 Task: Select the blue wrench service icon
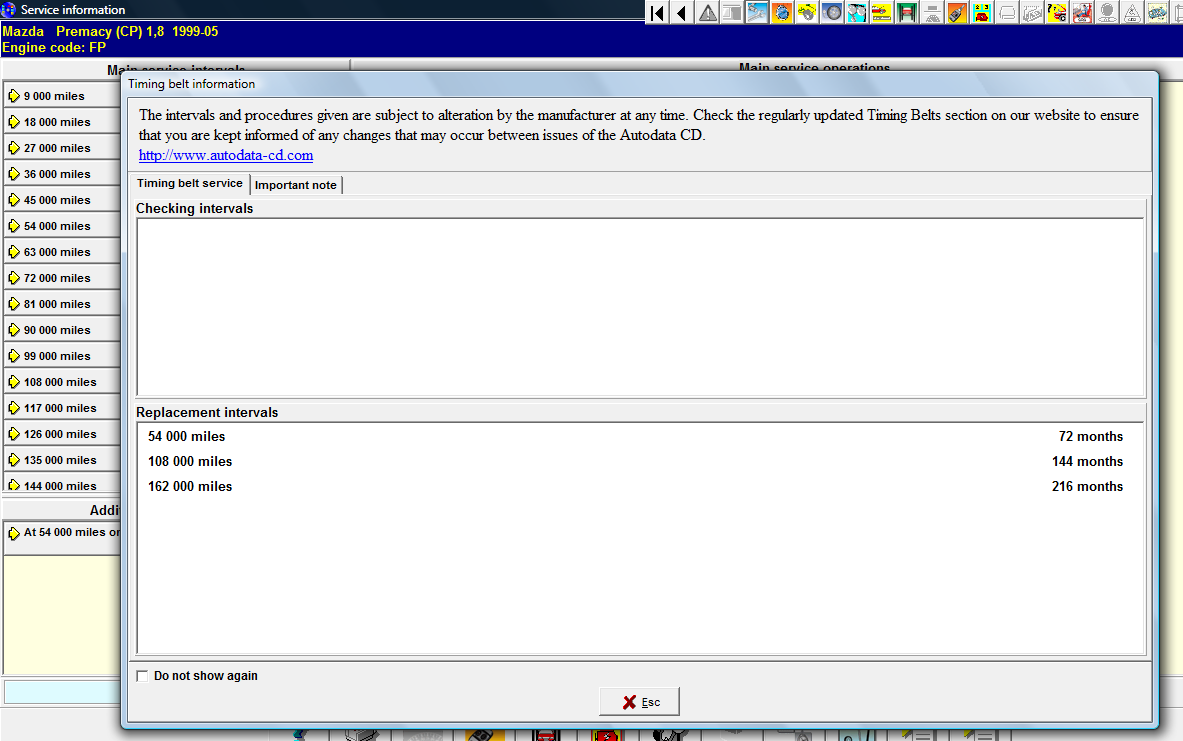click(x=757, y=13)
